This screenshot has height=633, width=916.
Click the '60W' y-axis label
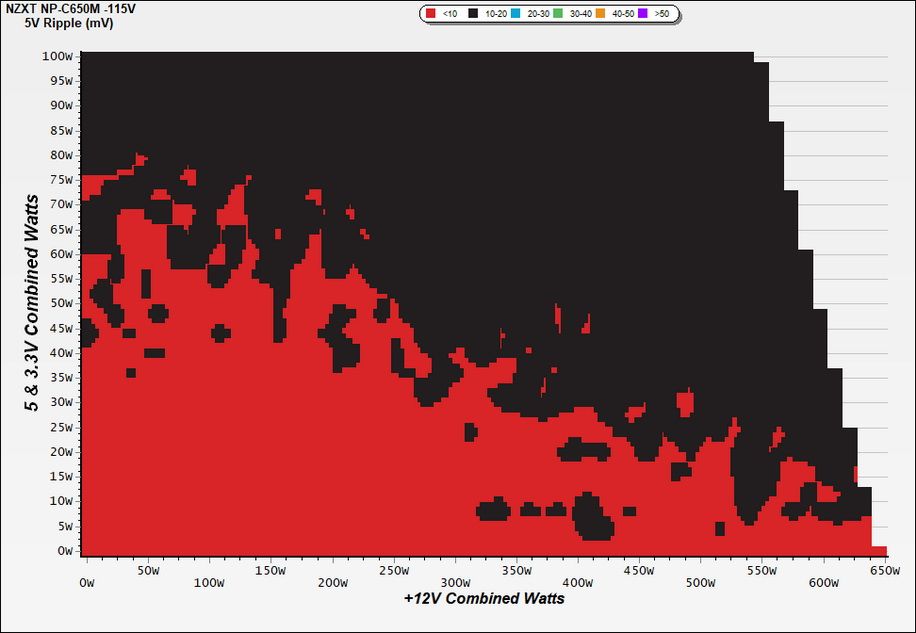(60, 254)
